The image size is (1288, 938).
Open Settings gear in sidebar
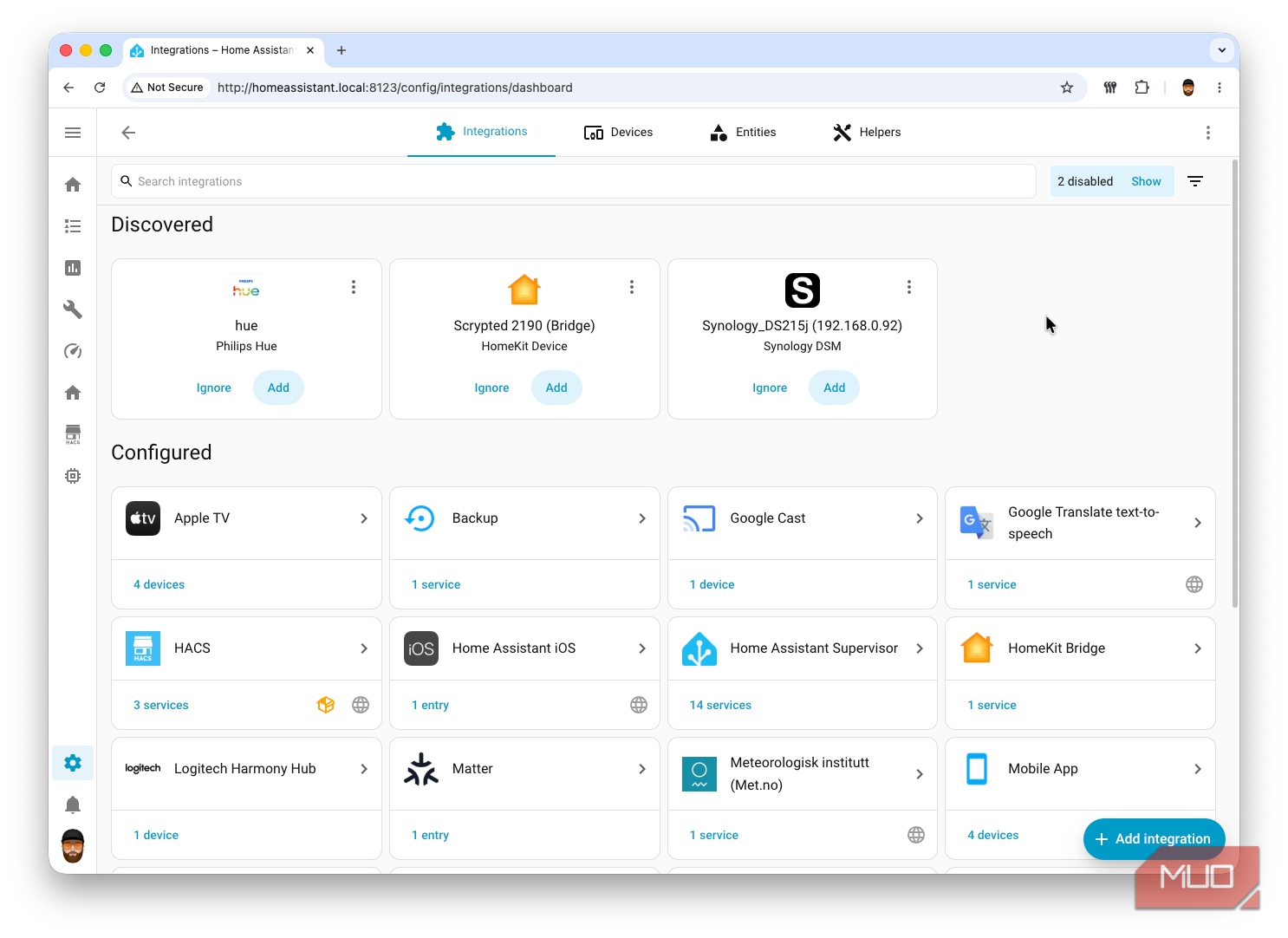tap(73, 763)
